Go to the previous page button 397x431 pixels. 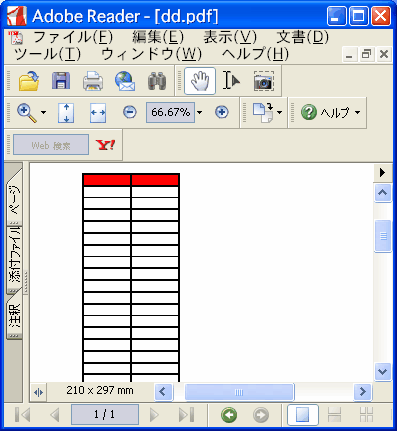click(x=54, y=415)
